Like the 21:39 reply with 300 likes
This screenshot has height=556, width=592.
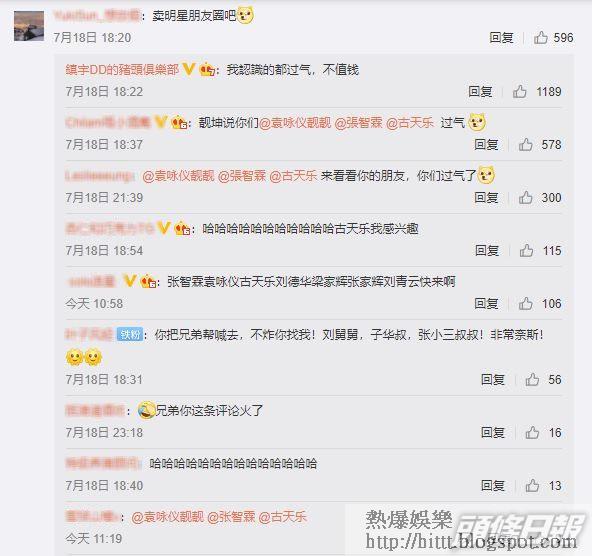[526, 197]
